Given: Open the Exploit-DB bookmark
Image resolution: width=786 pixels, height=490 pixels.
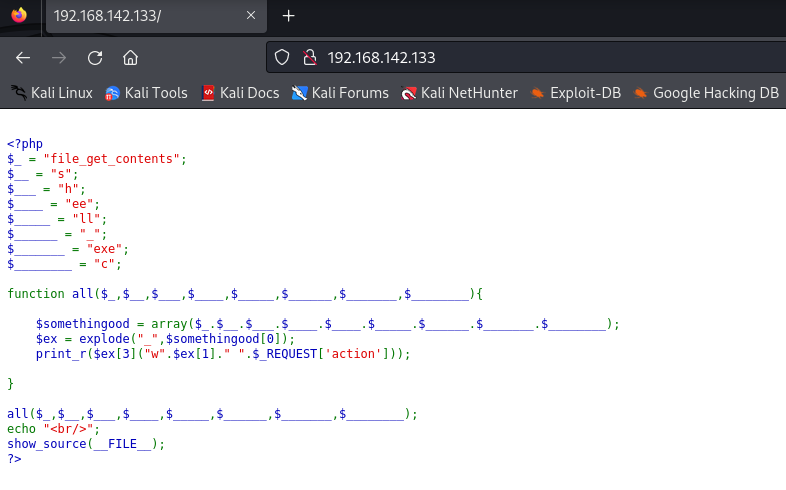Looking at the screenshot, I should pos(576,93).
